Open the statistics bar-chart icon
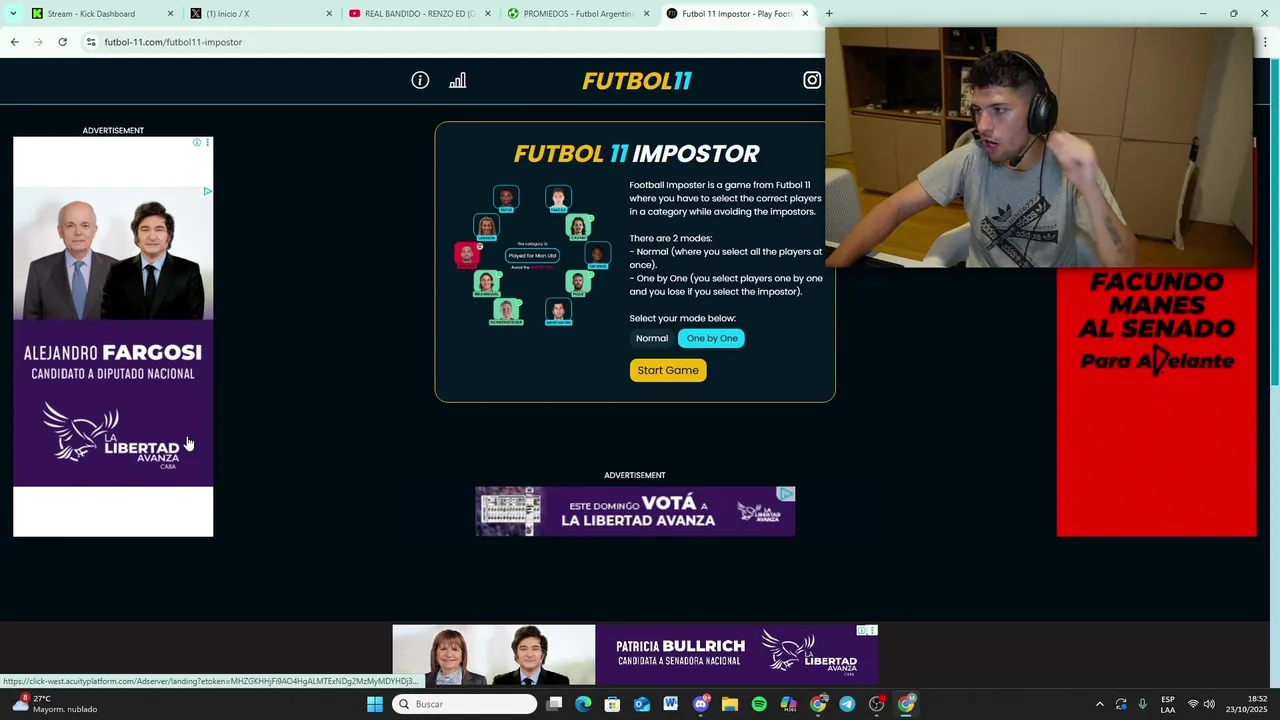 click(x=458, y=80)
